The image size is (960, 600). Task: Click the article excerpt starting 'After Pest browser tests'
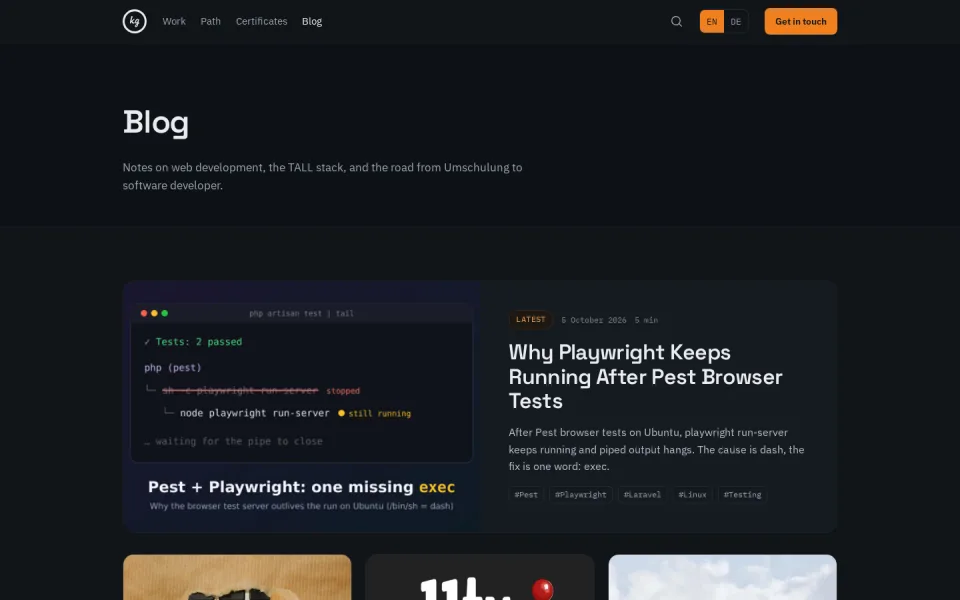coord(656,449)
